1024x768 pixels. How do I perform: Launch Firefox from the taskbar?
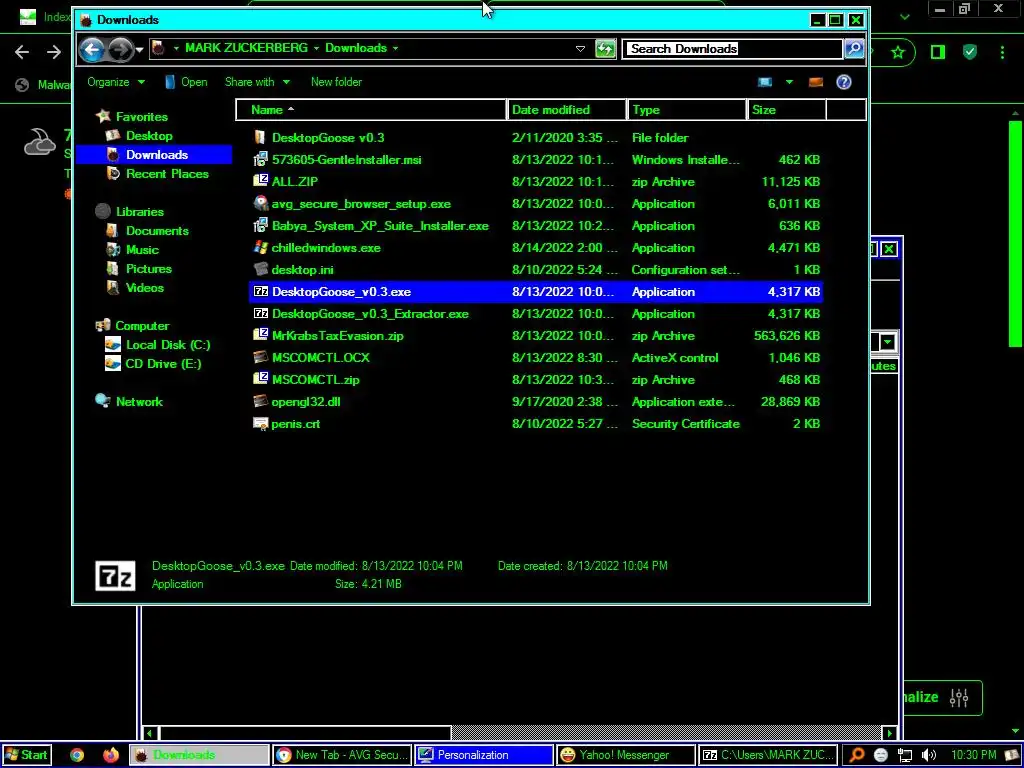[111, 755]
